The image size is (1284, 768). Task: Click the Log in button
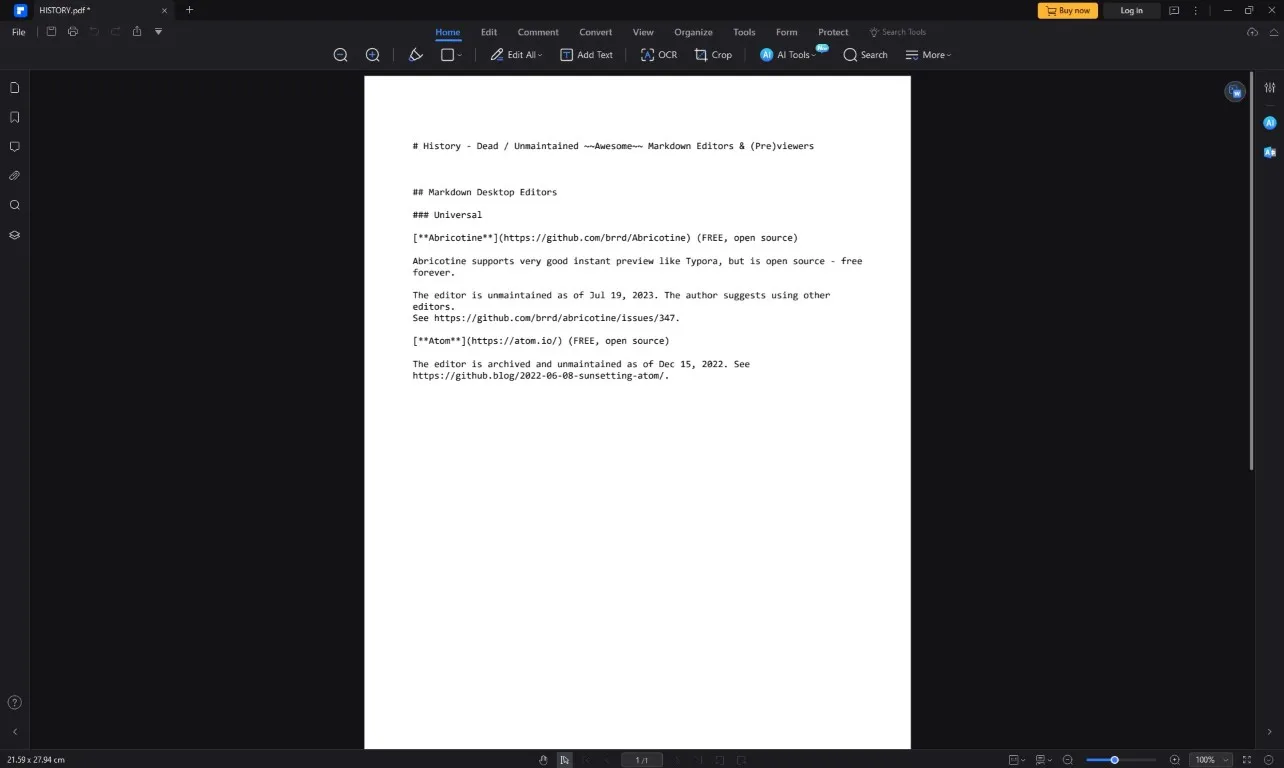coord(1132,10)
